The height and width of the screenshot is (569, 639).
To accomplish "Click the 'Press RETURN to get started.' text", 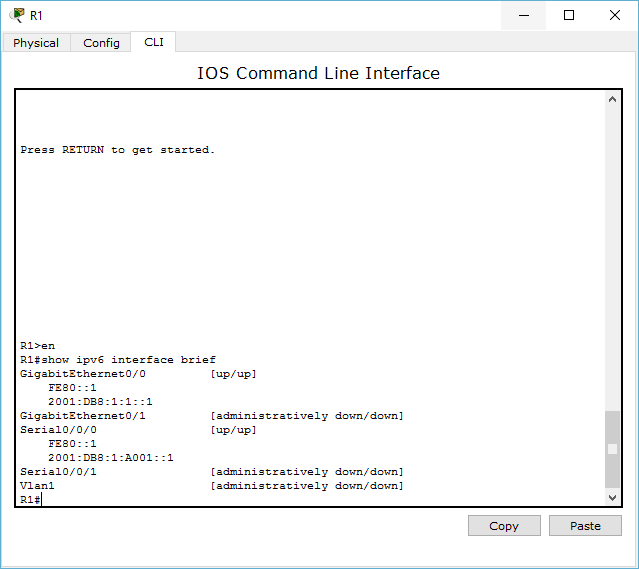I will pos(117,150).
